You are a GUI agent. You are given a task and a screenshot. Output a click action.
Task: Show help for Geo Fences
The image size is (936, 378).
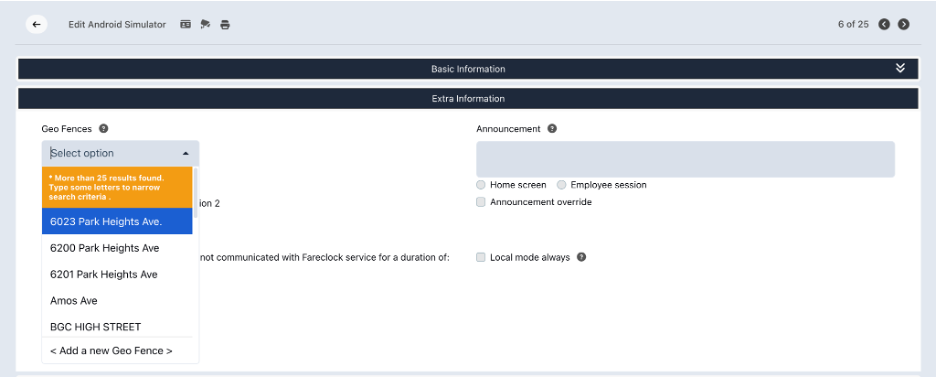click(x=103, y=128)
